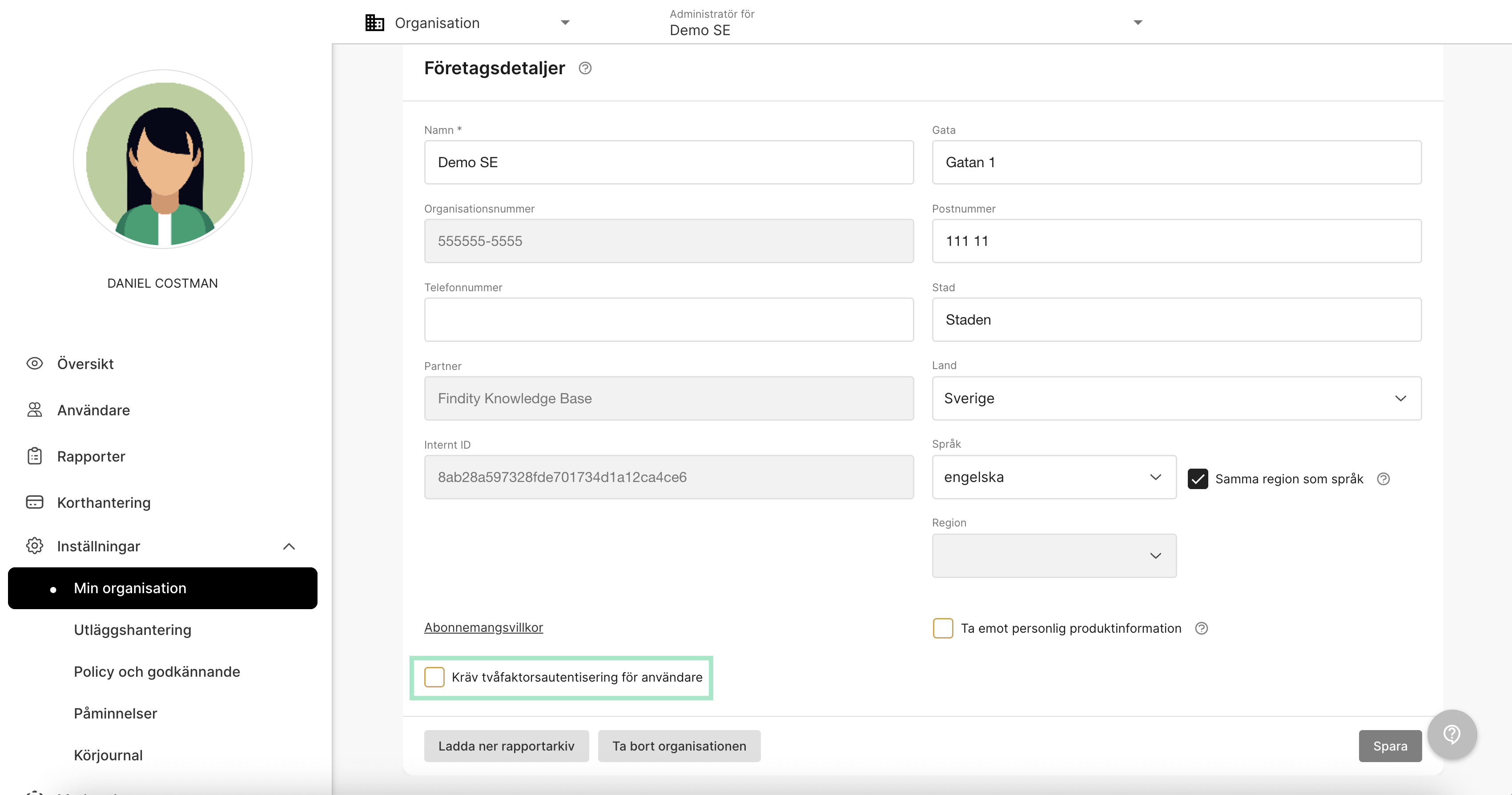Open Körjournal settings page

(x=108, y=755)
